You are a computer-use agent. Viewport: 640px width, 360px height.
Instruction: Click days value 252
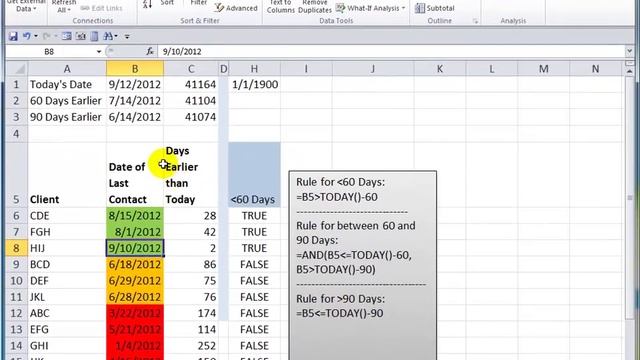click(x=191, y=346)
